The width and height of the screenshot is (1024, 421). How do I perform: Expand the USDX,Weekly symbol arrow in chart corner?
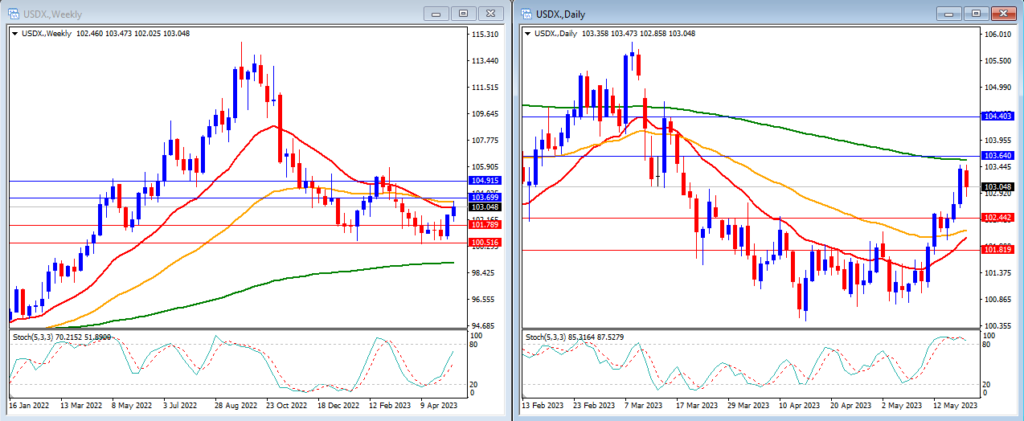tap(14, 35)
